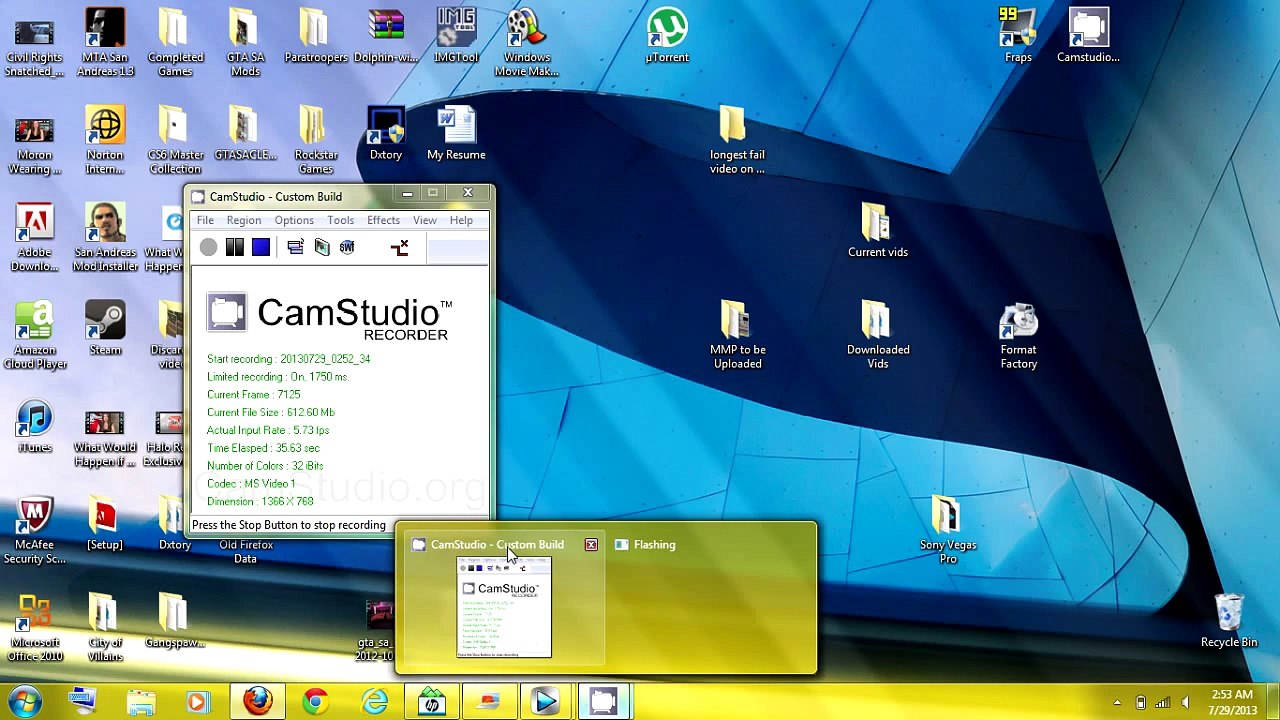
Task: Select the Flashing window in taskbar preview
Action: (x=654, y=545)
